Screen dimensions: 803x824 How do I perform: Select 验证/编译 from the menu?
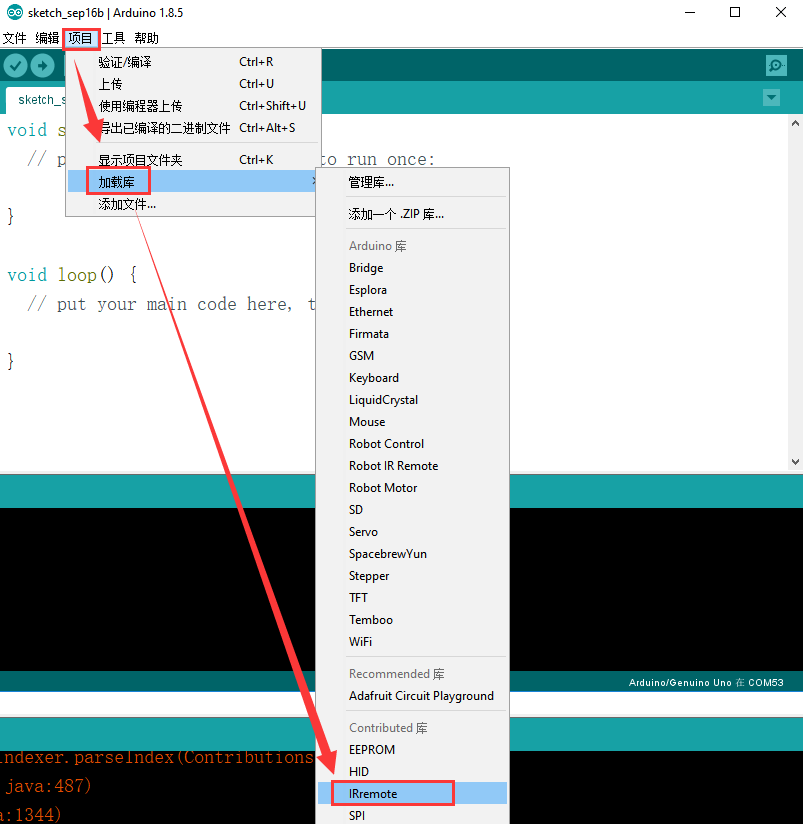pyautogui.click(x=193, y=62)
